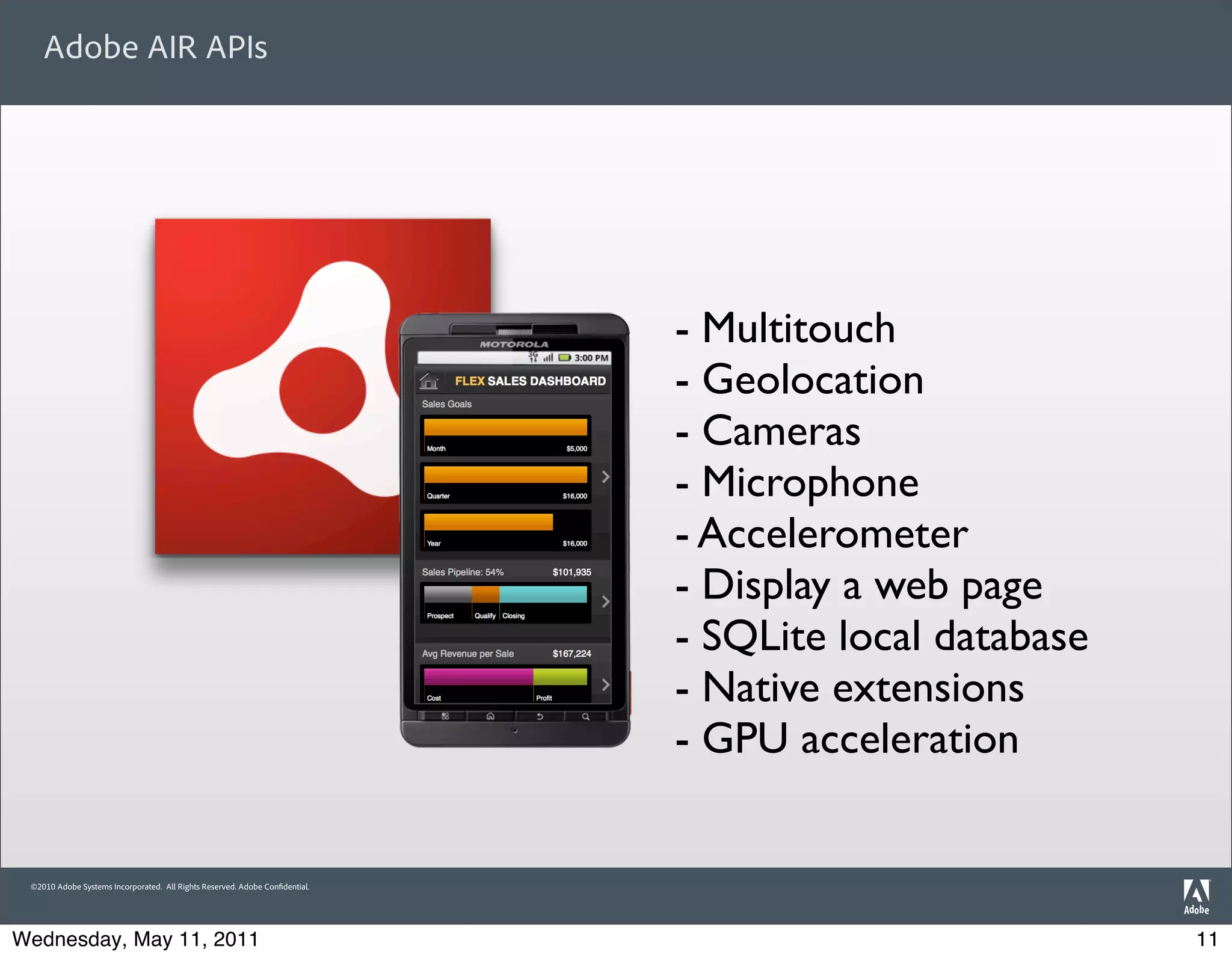
Task: Click the 'Microphone' bullet
Action: 810,484
